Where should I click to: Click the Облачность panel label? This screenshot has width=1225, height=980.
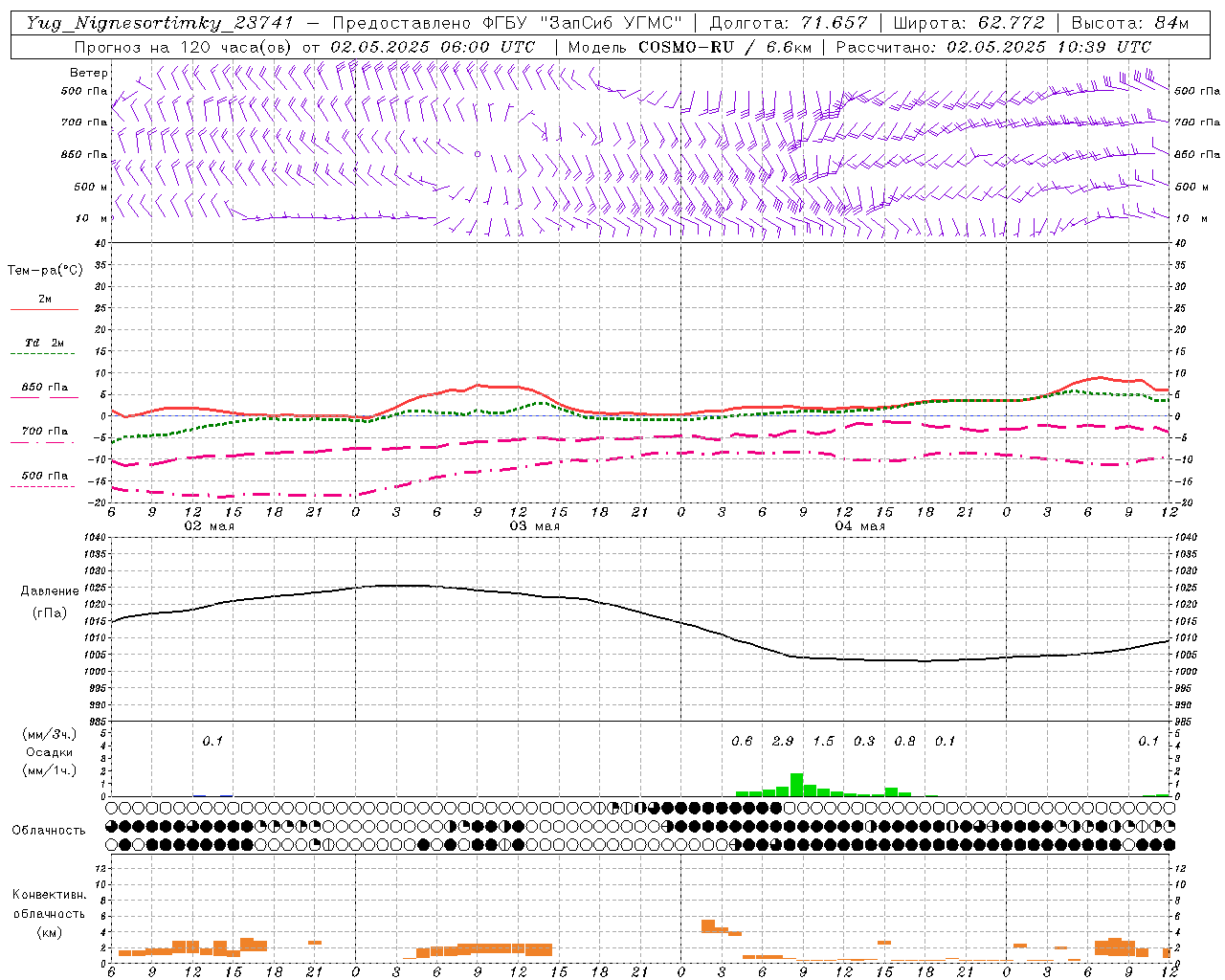[x=49, y=830]
